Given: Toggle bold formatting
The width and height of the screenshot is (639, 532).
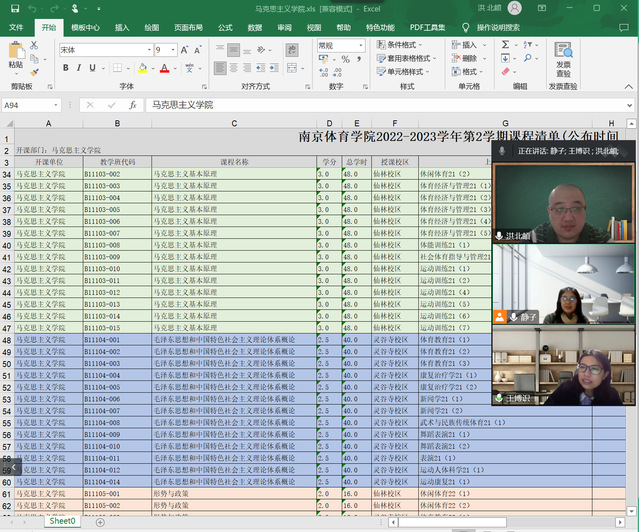Looking at the screenshot, I should point(65,68).
